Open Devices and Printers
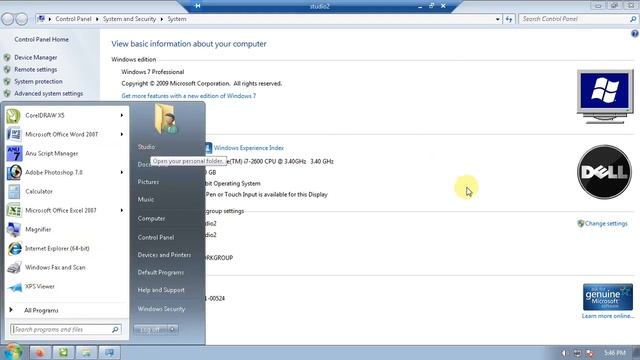This screenshot has width=640, height=360. (x=164, y=255)
